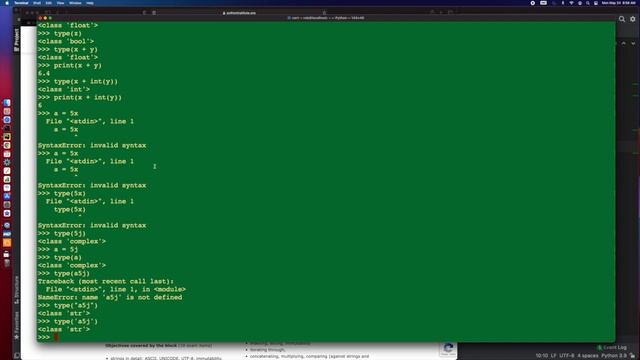The image size is (640, 360).
Task: Open the App Store icon in dock
Action: (7, 196)
